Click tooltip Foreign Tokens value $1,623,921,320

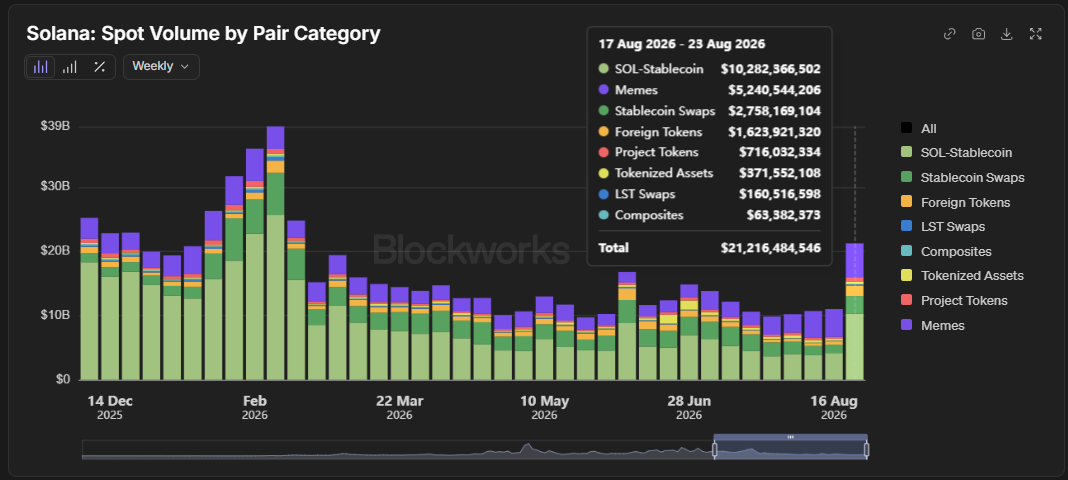774,132
